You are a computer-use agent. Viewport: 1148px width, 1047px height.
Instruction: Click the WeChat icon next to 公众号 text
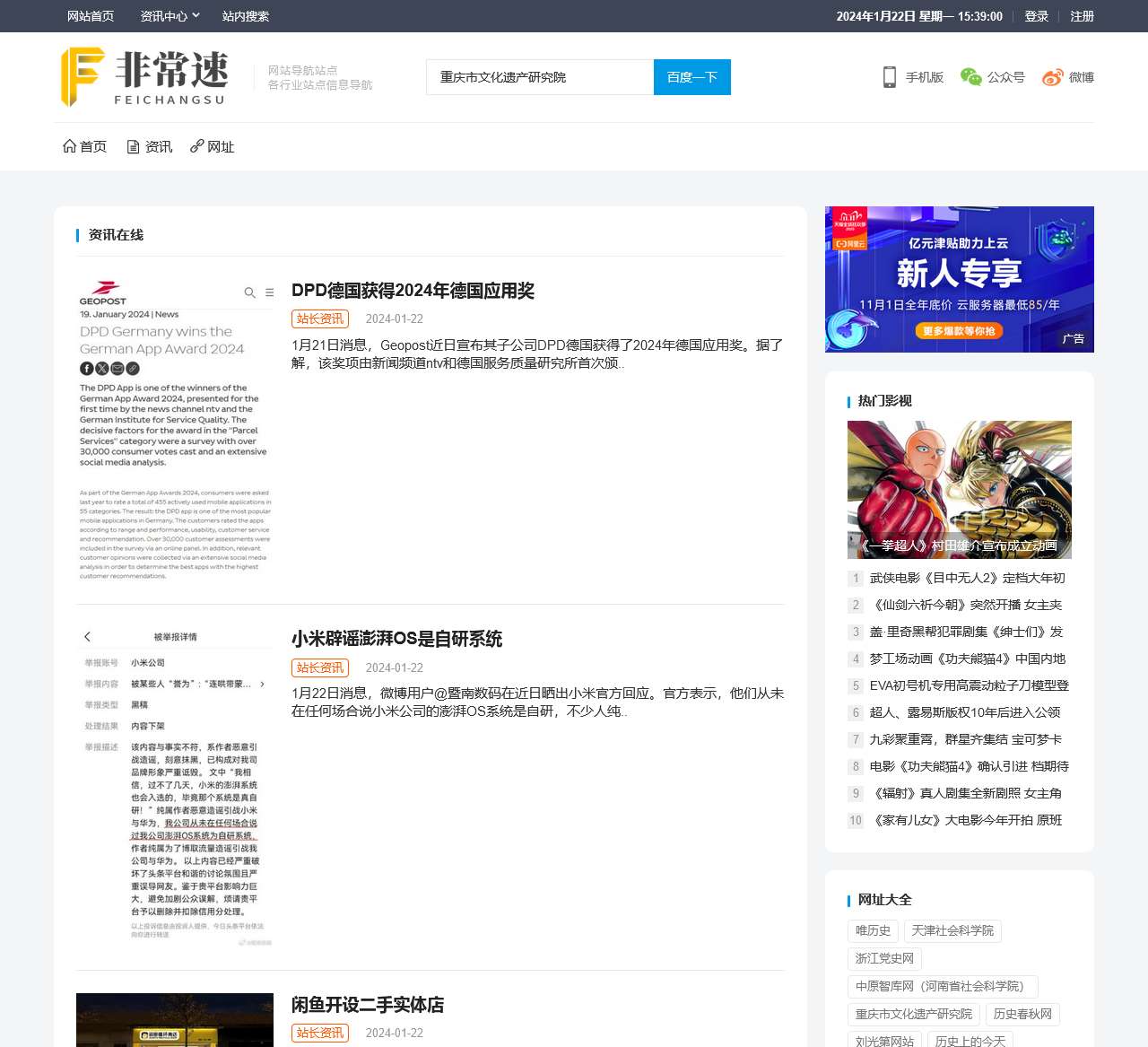(x=970, y=77)
